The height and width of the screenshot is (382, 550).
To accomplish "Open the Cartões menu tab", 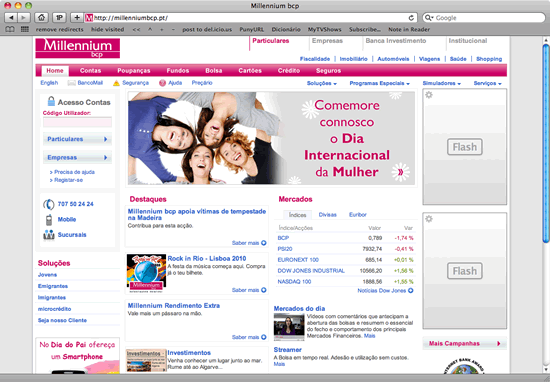I will 250,71.
